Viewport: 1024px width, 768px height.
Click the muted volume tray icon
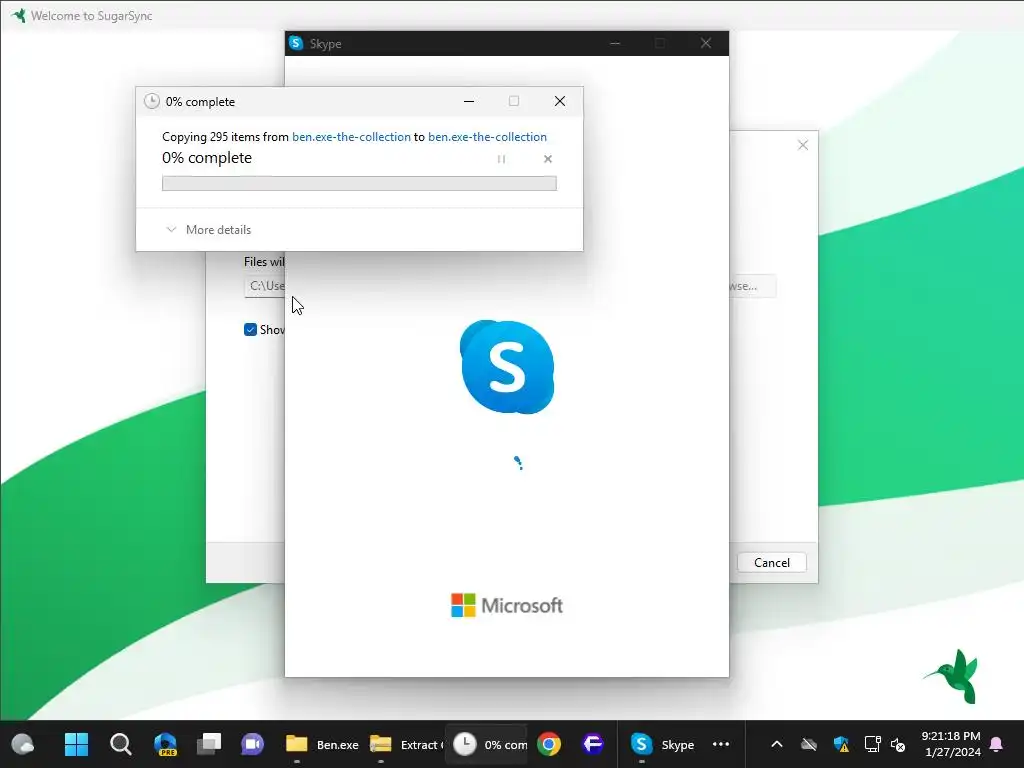(x=898, y=744)
